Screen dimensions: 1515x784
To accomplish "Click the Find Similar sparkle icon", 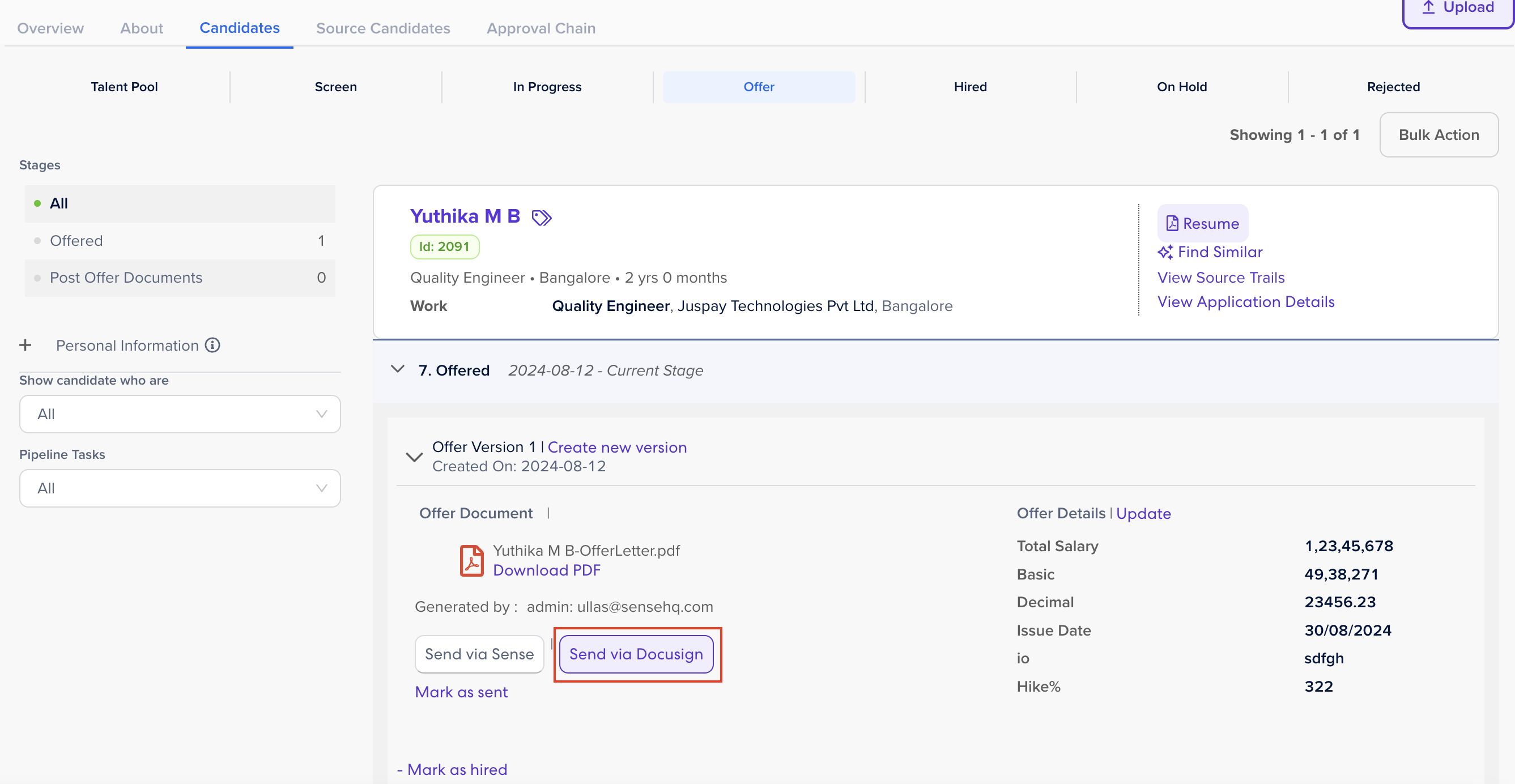I will (1166, 252).
